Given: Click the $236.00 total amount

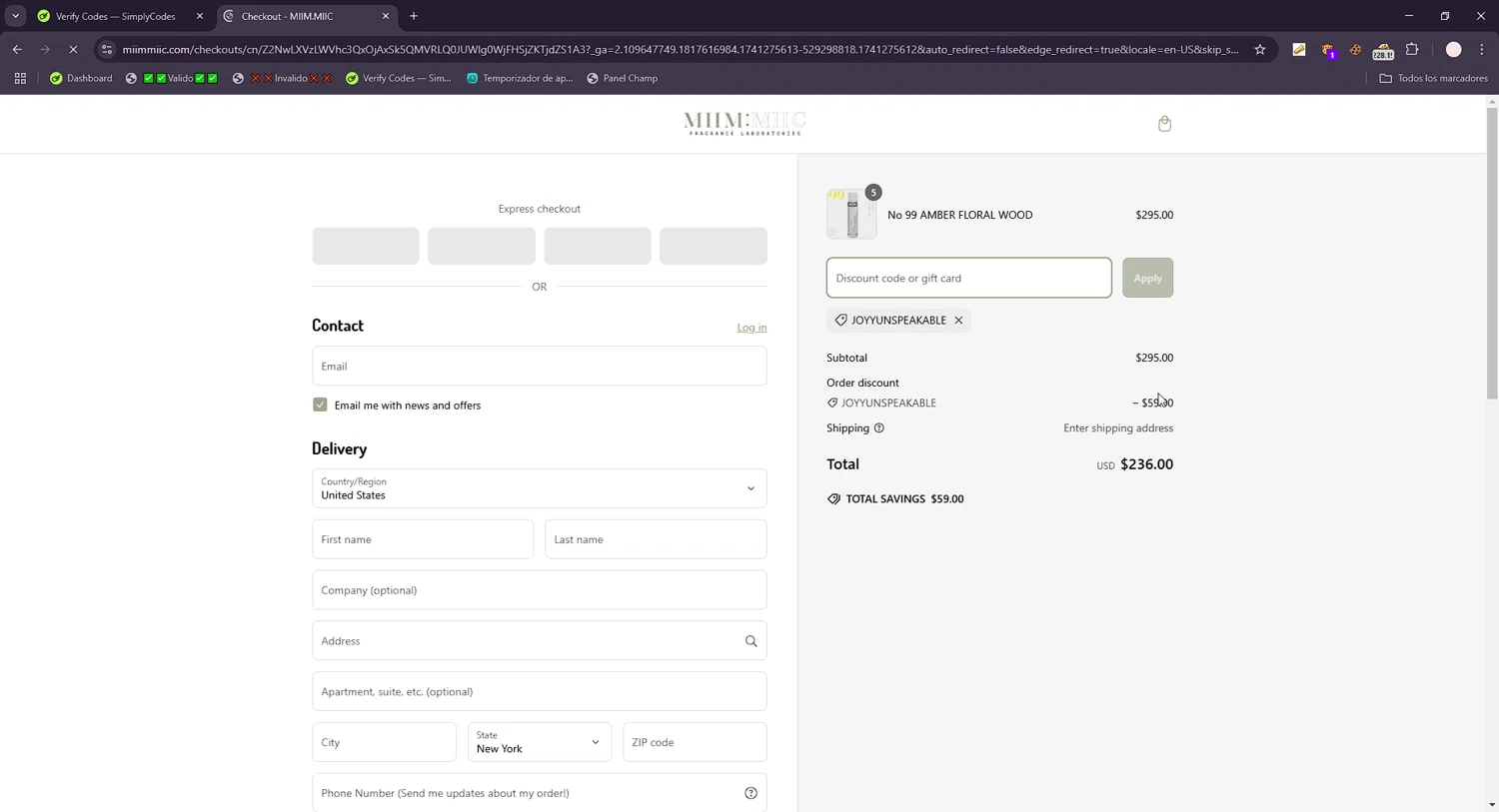Looking at the screenshot, I should tap(1146, 464).
